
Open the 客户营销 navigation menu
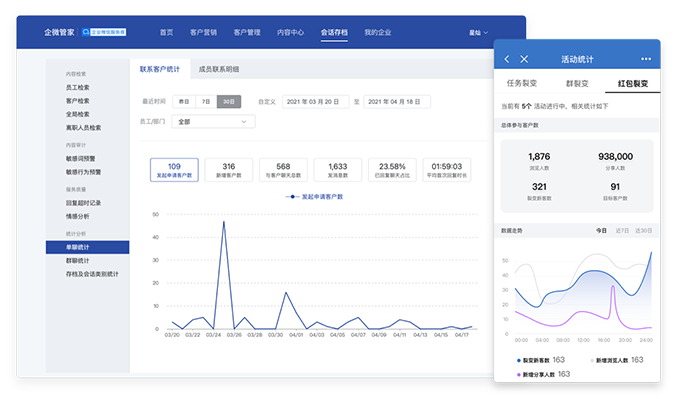pyautogui.click(x=203, y=32)
